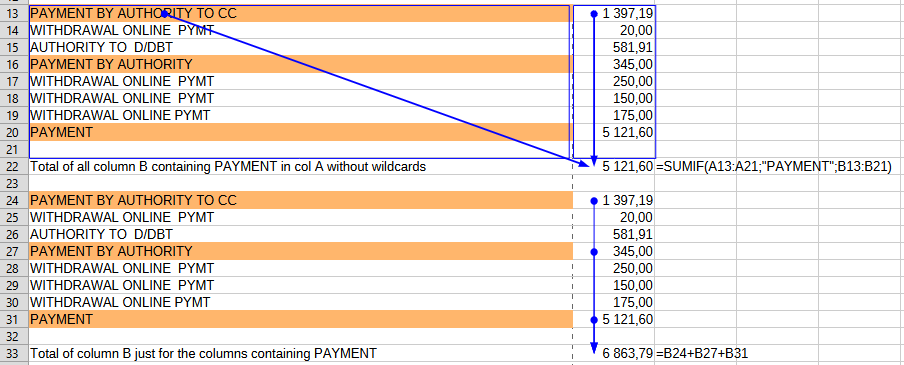Select row header 32

tap(14, 336)
